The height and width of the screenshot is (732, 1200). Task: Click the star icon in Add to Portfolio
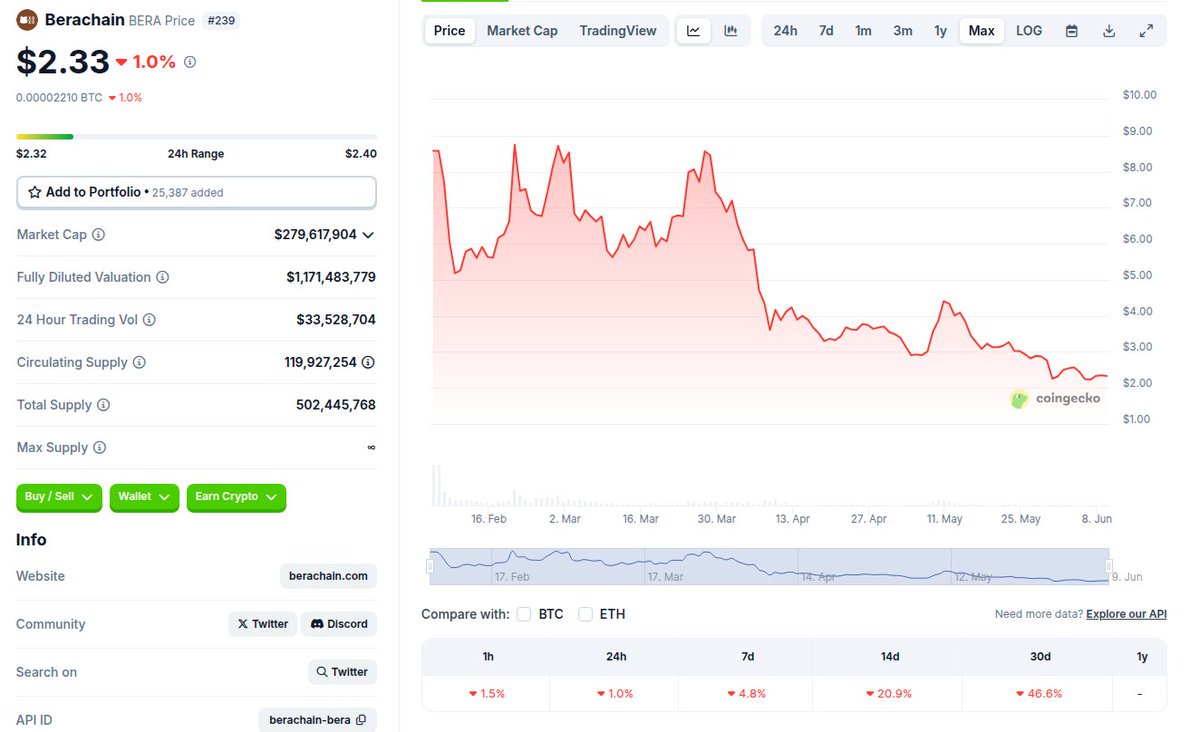coord(35,192)
